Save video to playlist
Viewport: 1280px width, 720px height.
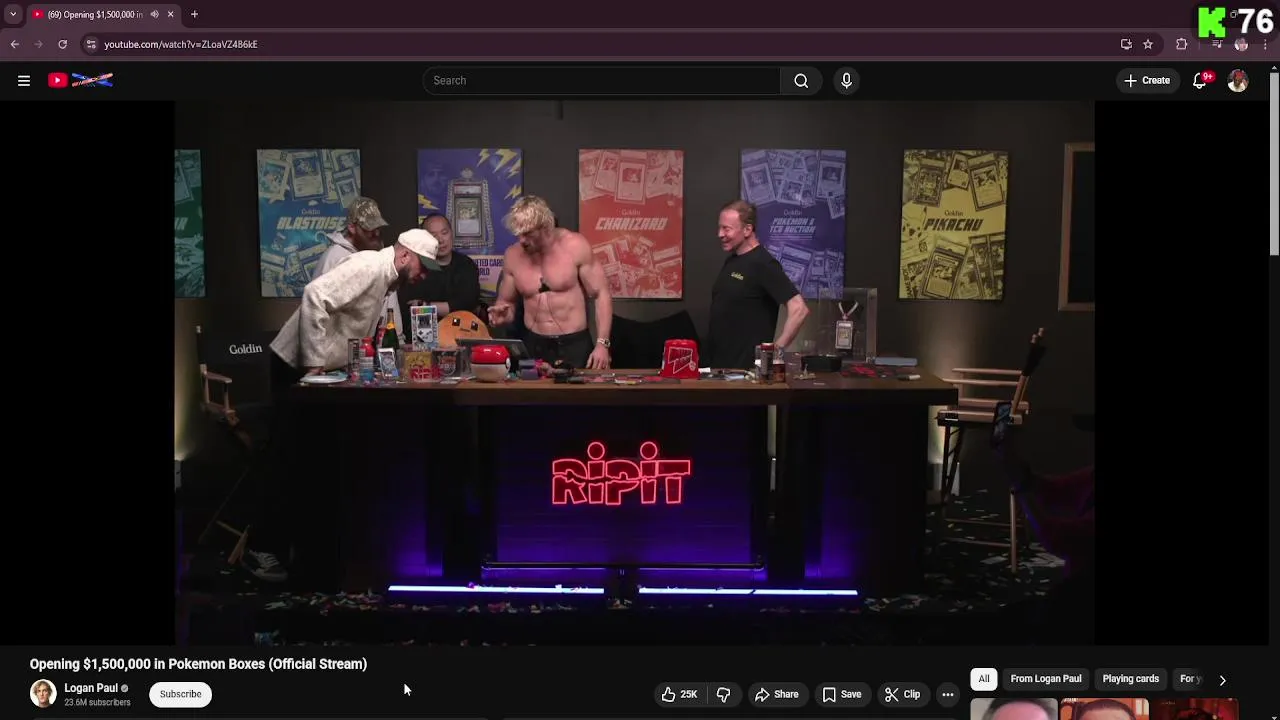[x=842, y=694]
